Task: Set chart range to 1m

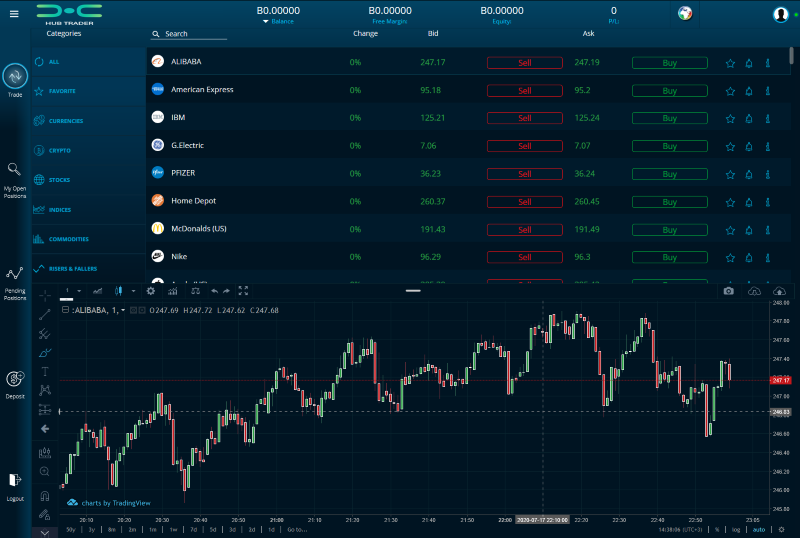Action: [153, 530]
